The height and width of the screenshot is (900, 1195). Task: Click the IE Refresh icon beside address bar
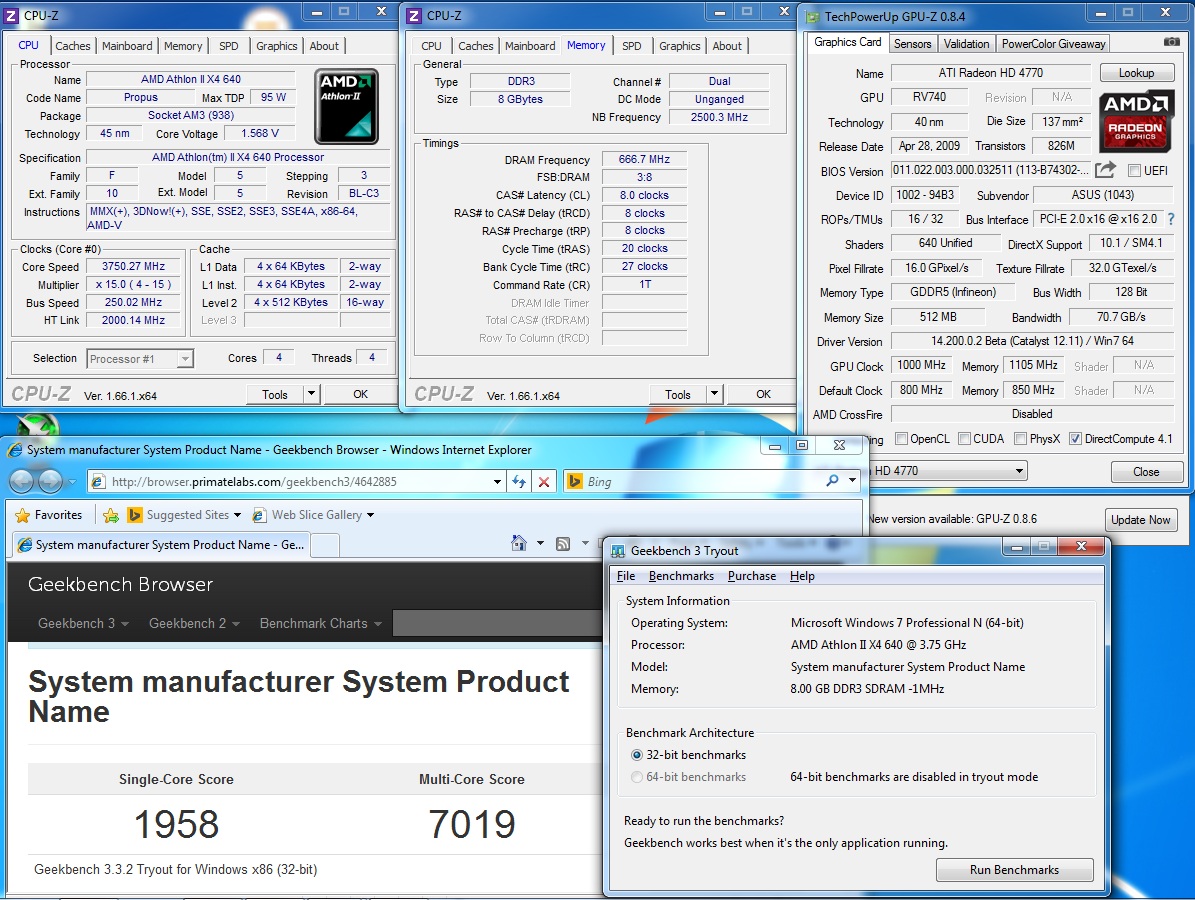(x=519, y=481)
